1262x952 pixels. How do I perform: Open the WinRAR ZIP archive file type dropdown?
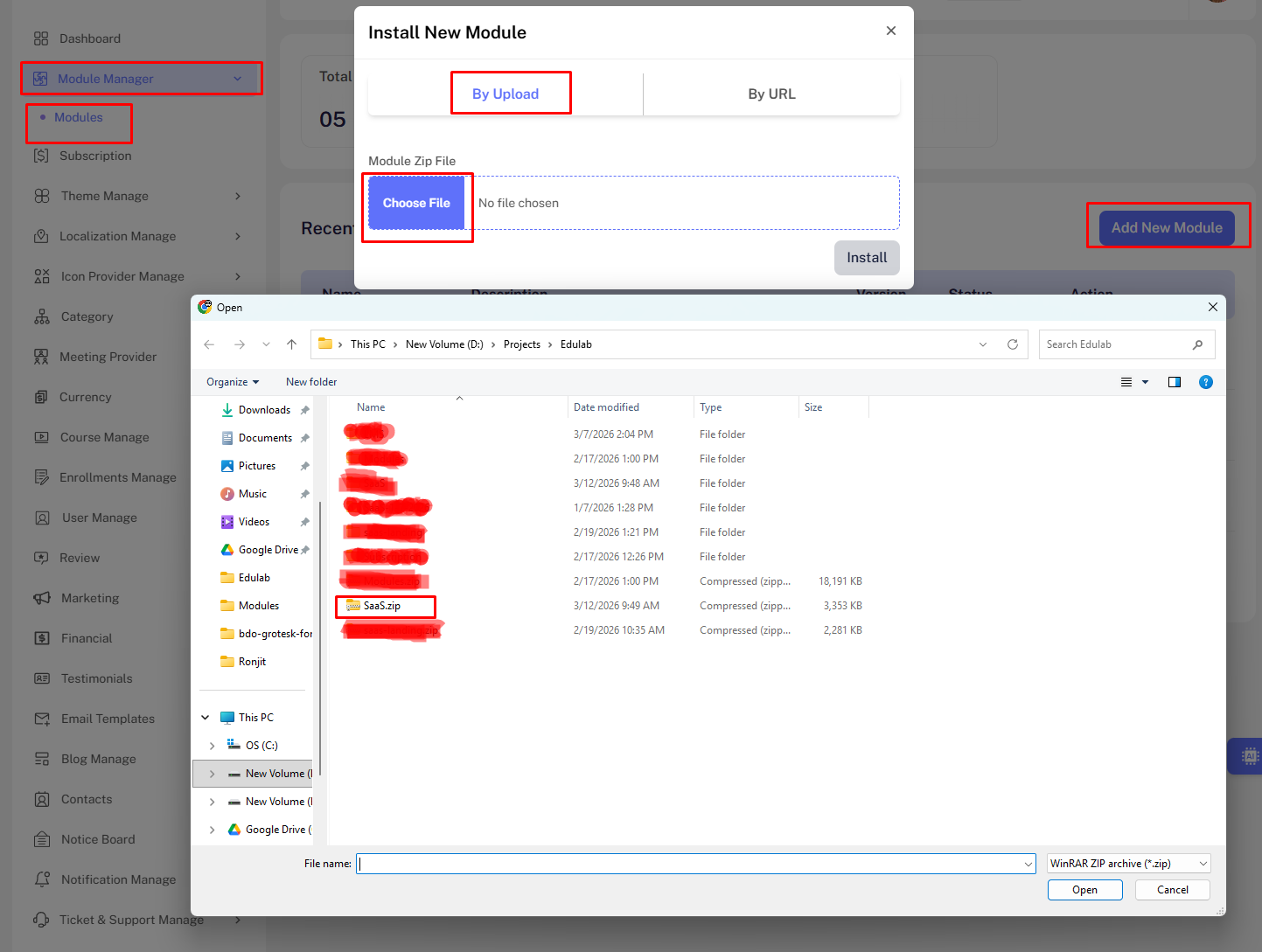coord(1127,863)
